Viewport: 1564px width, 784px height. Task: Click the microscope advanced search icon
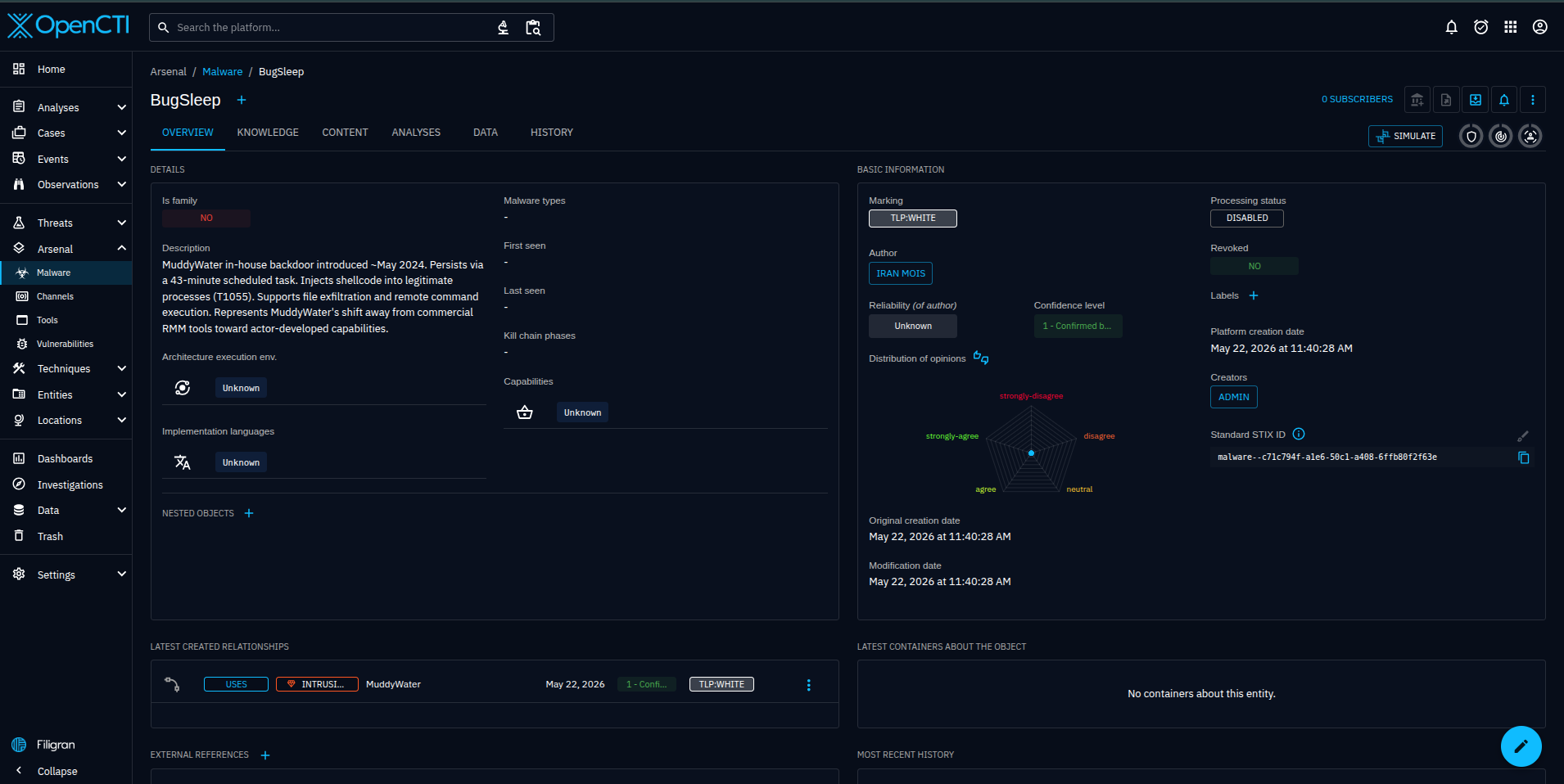[504, 28]
